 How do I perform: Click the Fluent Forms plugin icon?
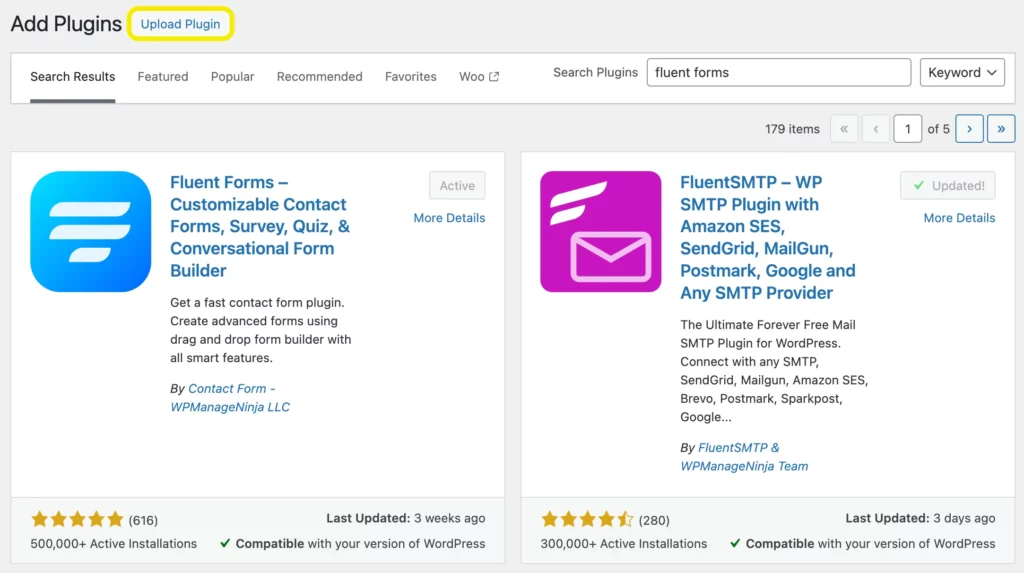click(91, 231)
